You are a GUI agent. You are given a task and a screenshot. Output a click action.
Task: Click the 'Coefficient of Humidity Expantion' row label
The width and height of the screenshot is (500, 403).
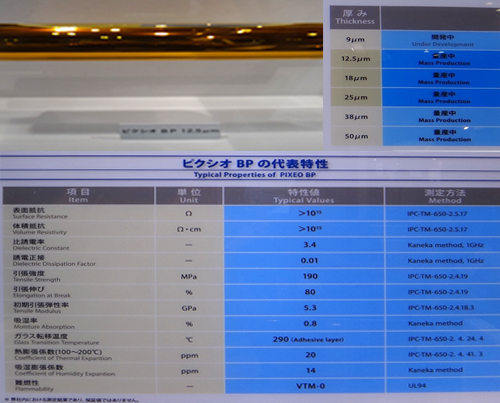point(65,374)
